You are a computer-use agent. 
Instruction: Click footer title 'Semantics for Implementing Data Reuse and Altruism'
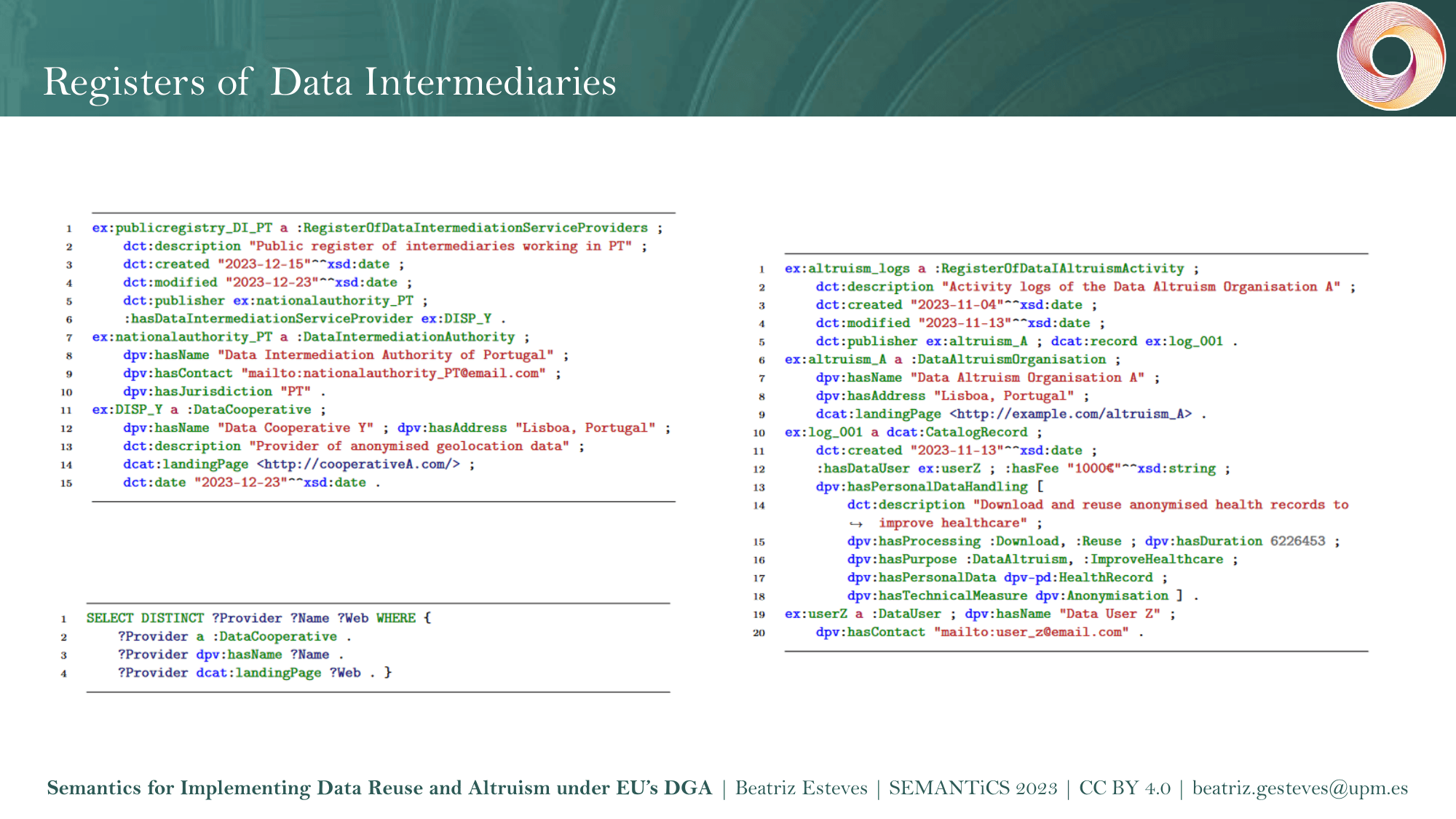[379, 788]
